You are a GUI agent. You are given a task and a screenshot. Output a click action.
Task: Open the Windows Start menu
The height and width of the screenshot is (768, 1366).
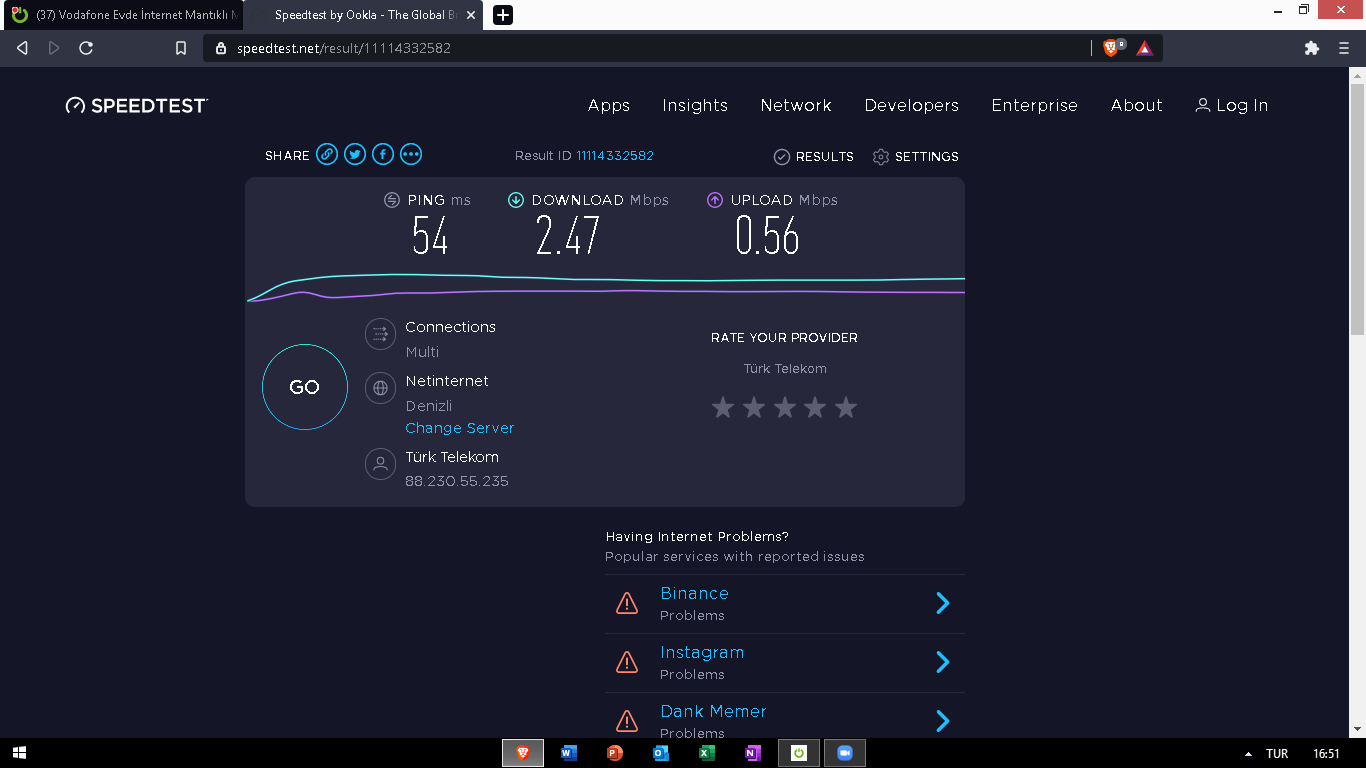[x=19, y=753]
